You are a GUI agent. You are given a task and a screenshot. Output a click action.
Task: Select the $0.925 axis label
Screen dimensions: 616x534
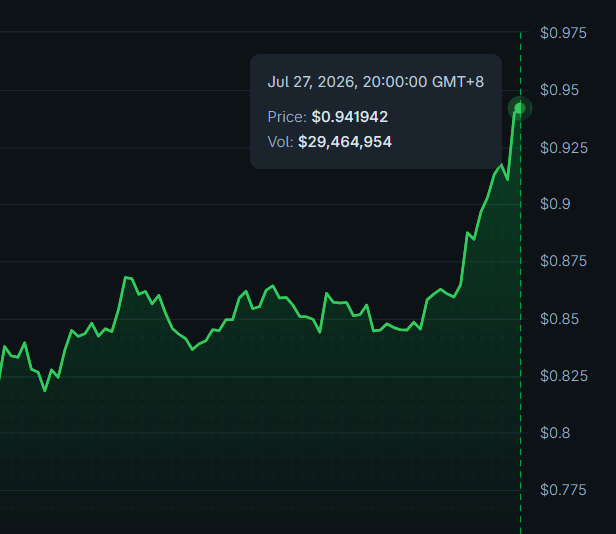(564, 148)
